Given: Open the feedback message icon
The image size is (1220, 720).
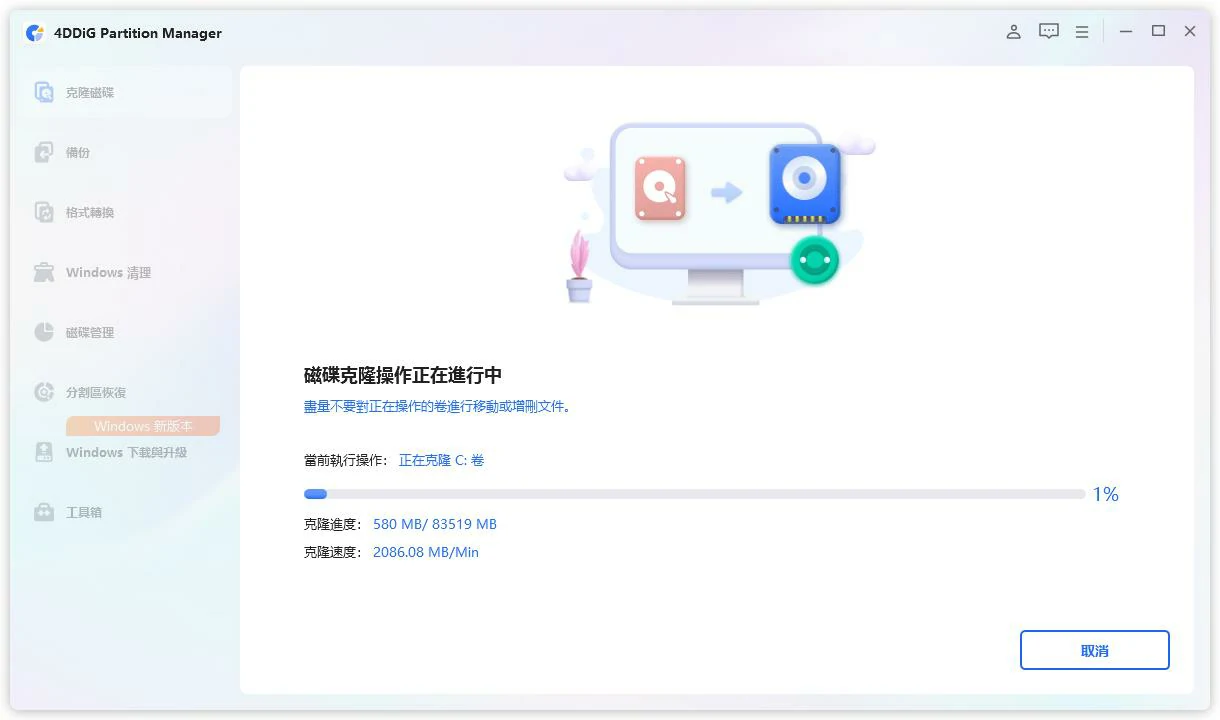Looking at the screenshot, I should [1048, 32].
